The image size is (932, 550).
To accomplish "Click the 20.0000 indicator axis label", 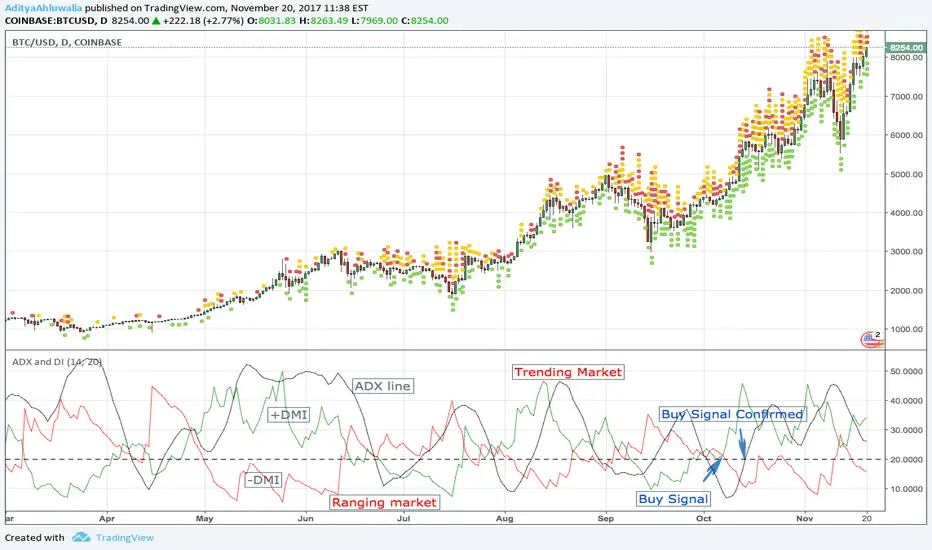I will pos(906,460).
